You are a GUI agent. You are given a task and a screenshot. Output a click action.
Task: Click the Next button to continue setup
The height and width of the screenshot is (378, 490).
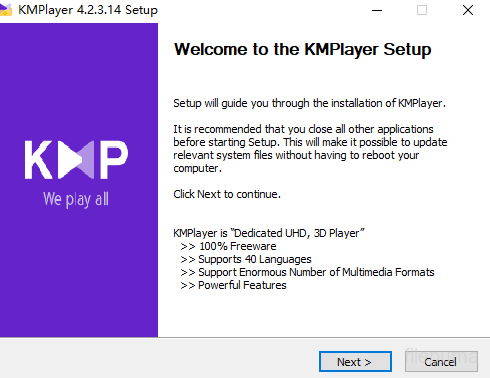(x=355, y=362)
